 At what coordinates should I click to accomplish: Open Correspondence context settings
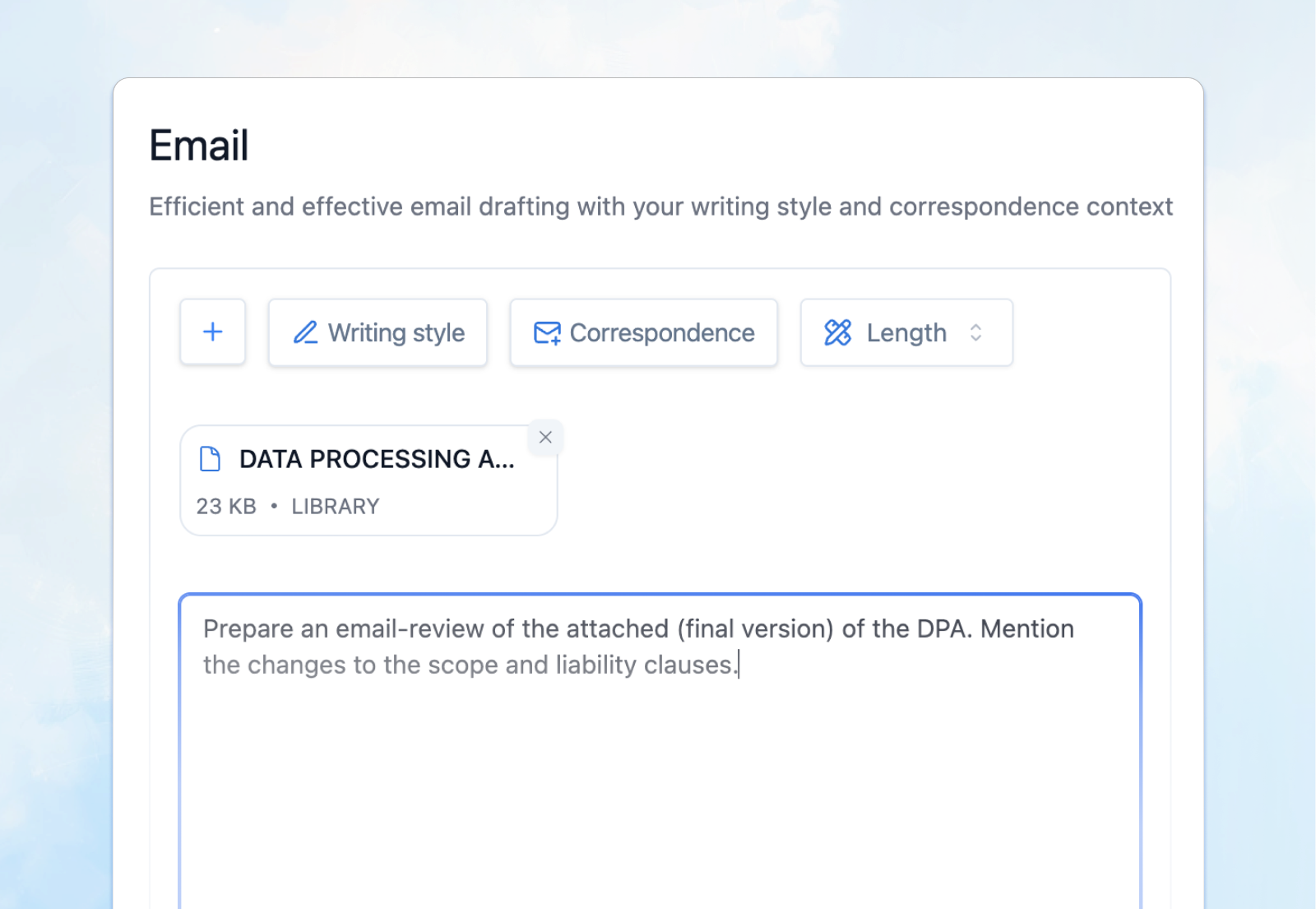643,332
